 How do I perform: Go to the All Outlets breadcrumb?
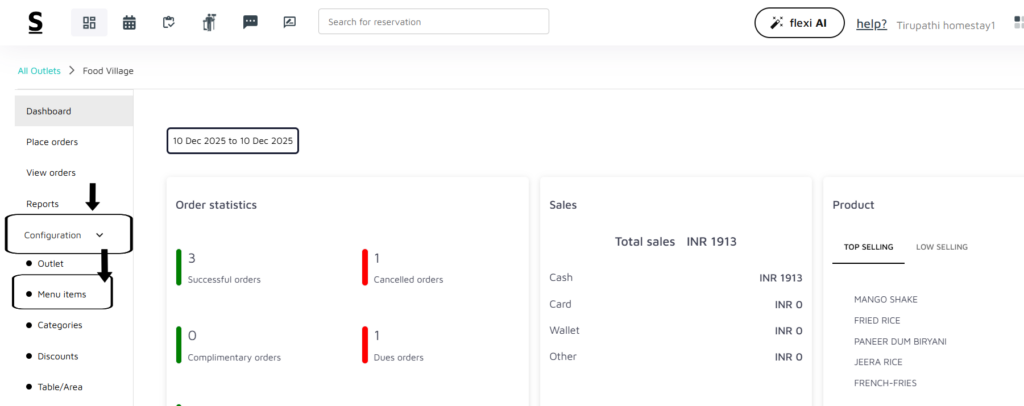pos(39,71)
